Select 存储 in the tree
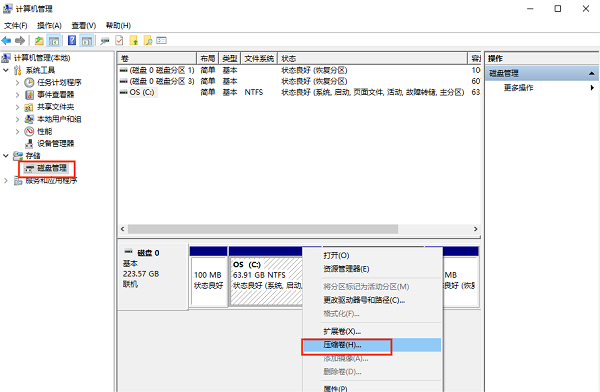The image size is (600, 392). (x=33, y=155)
